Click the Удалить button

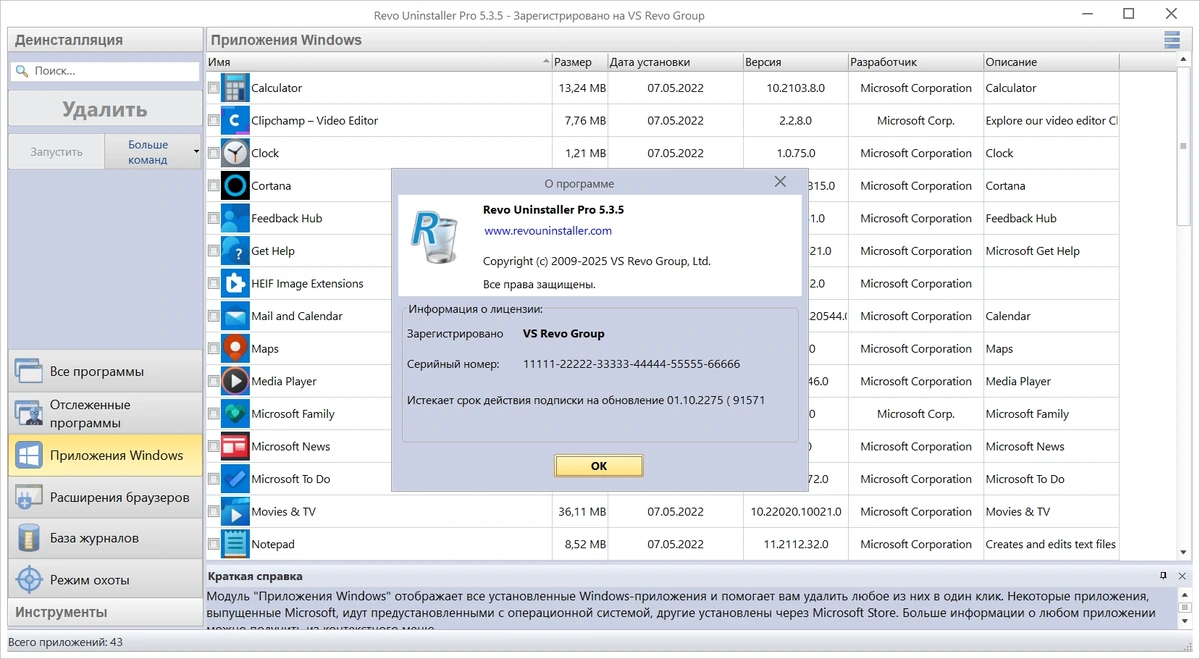tap(105, 109)
